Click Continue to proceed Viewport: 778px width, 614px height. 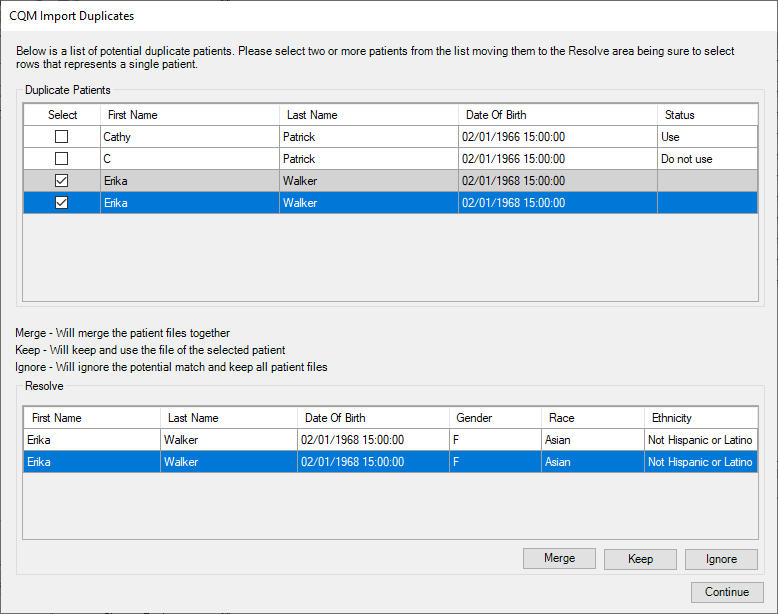pos(726,592)
